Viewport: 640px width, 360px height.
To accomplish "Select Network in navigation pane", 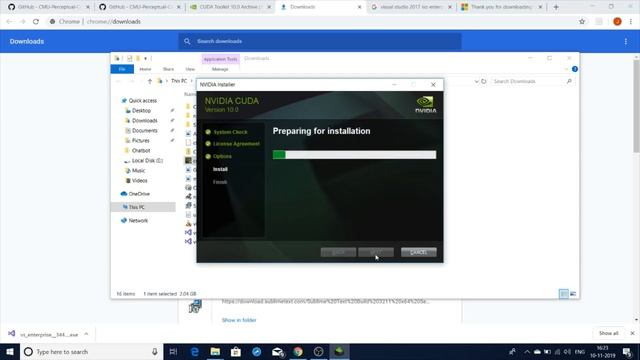I will tap(138, 220).
